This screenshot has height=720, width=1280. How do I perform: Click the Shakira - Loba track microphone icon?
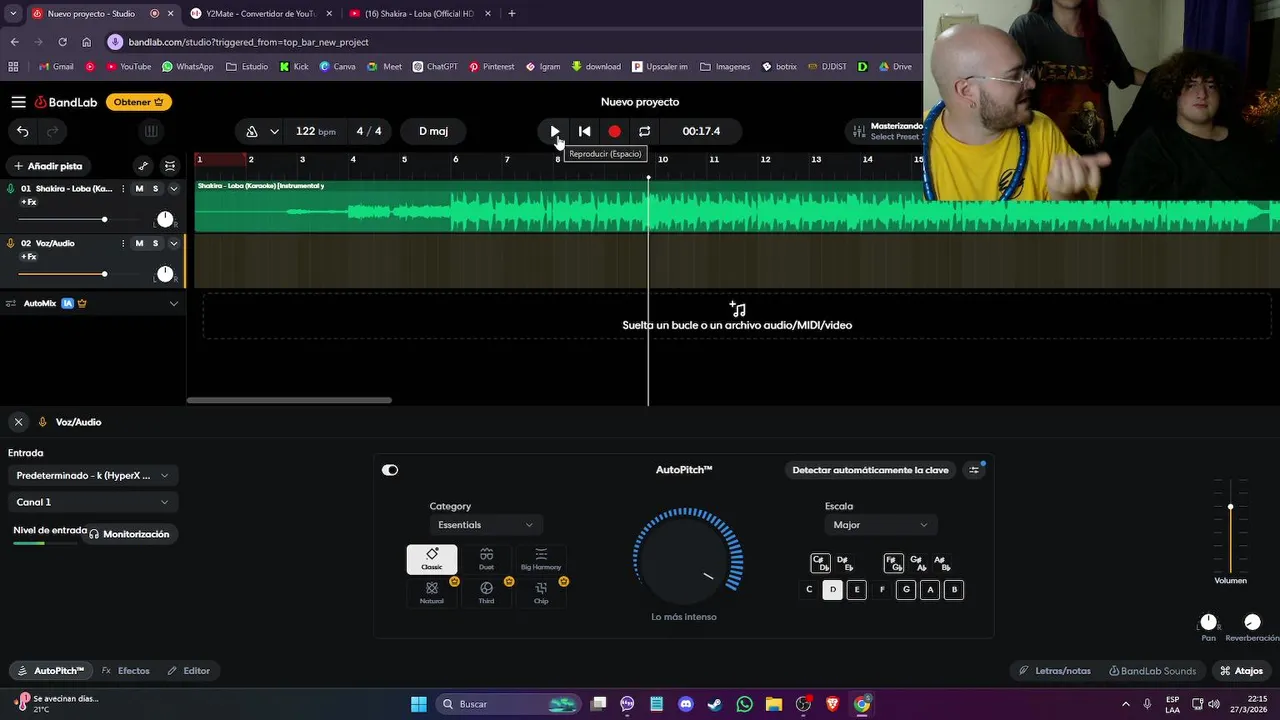pyautogui.click(x=11, y=188)
